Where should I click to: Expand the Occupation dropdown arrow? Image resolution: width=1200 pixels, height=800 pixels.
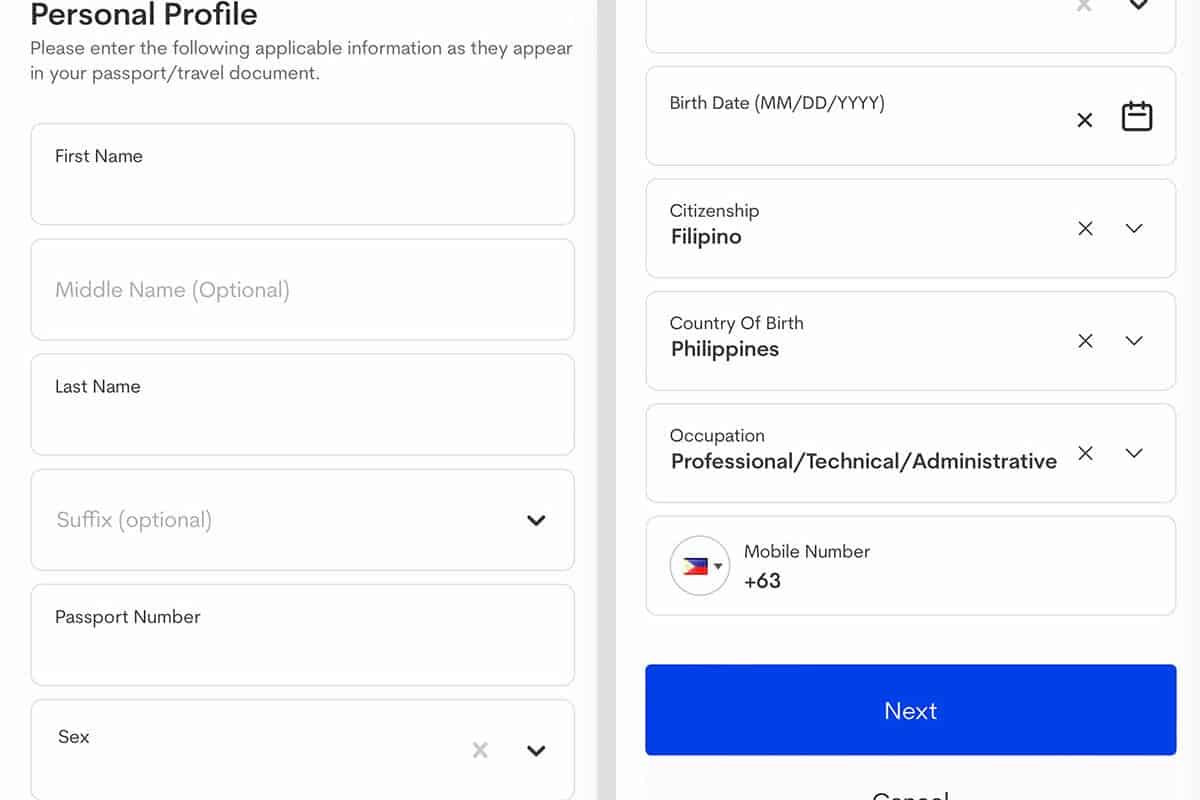click(x=1134, y=453)
